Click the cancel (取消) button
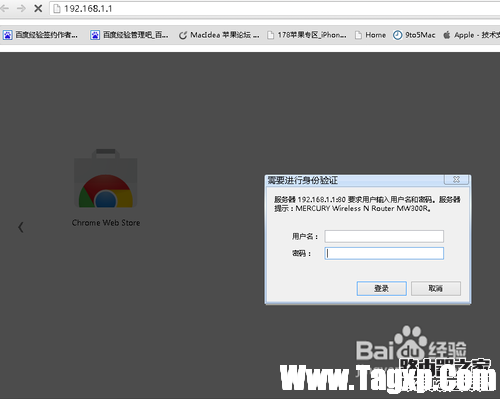The image size is (500, 399). pos(436,288)
